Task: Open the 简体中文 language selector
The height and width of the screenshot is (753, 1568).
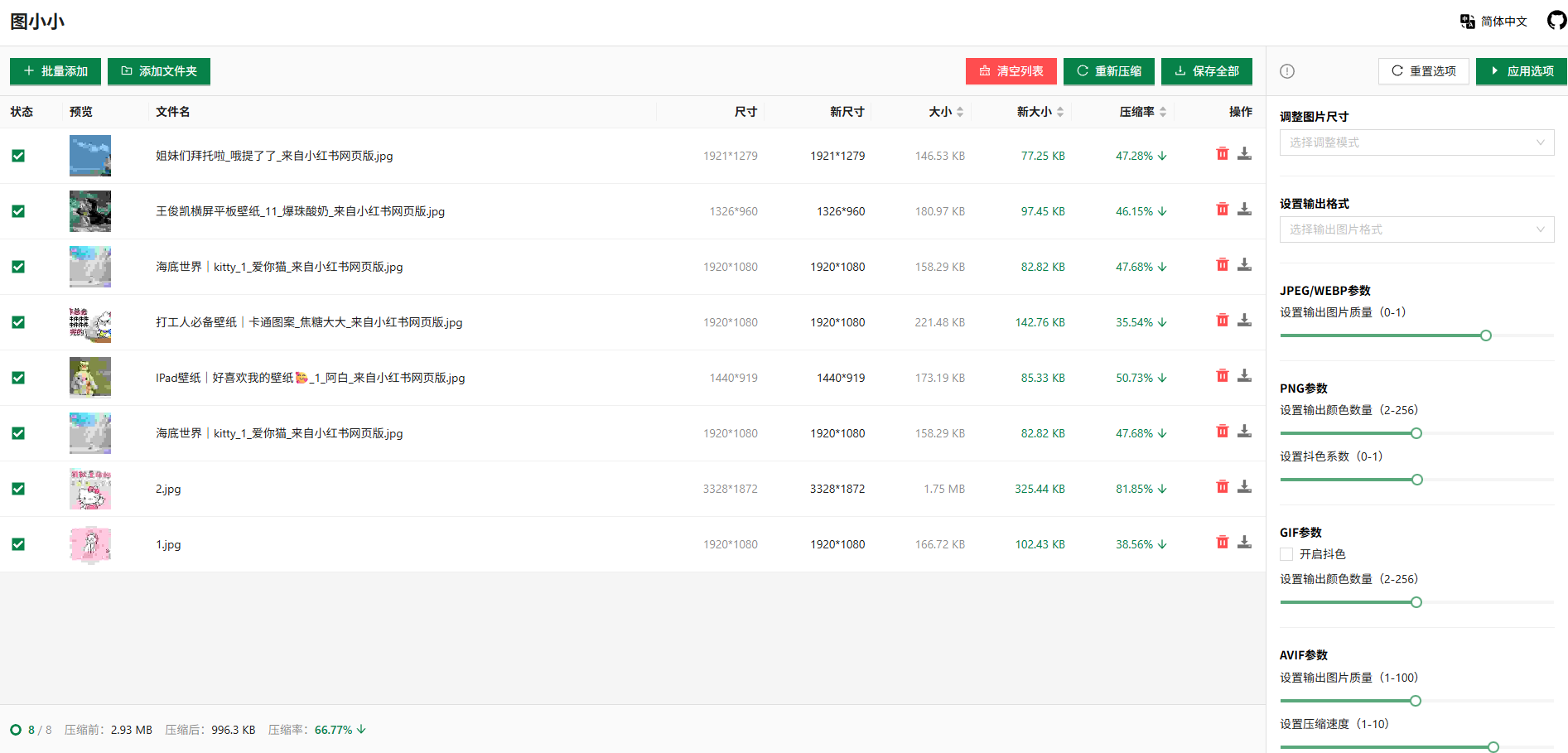Action: [x=1494, y=22]
